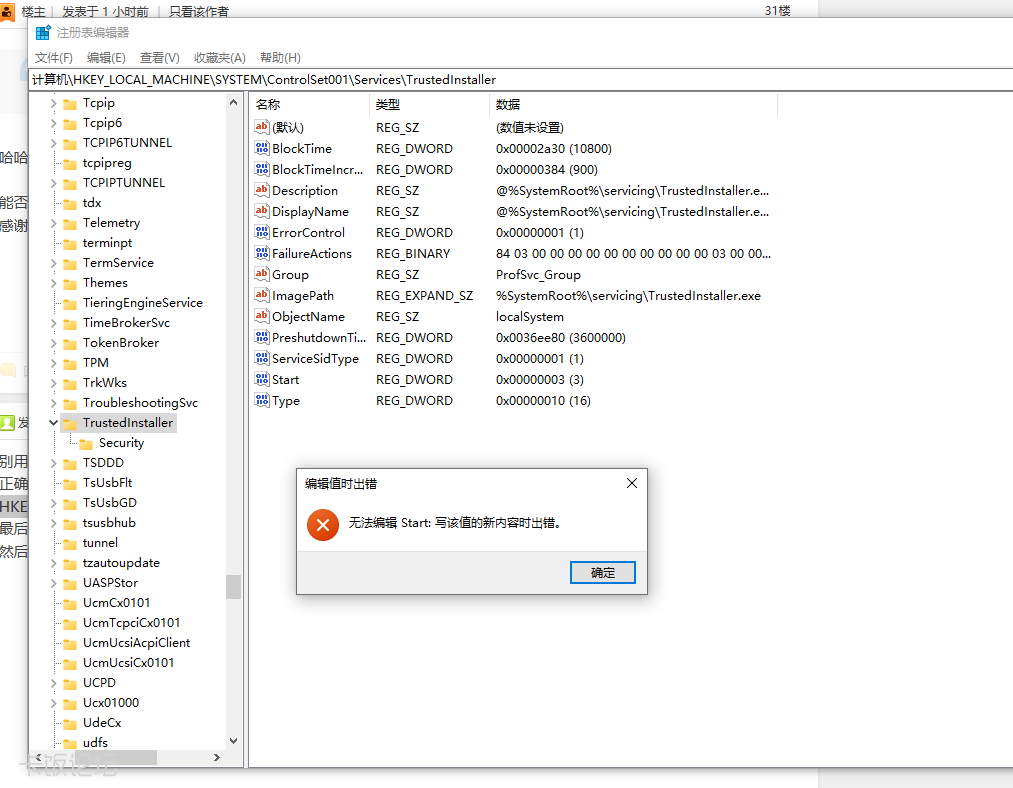Open the 收藏夹(A) menu
The height and width of the screenshot is (788, 1013).
(x=220, y=57)
